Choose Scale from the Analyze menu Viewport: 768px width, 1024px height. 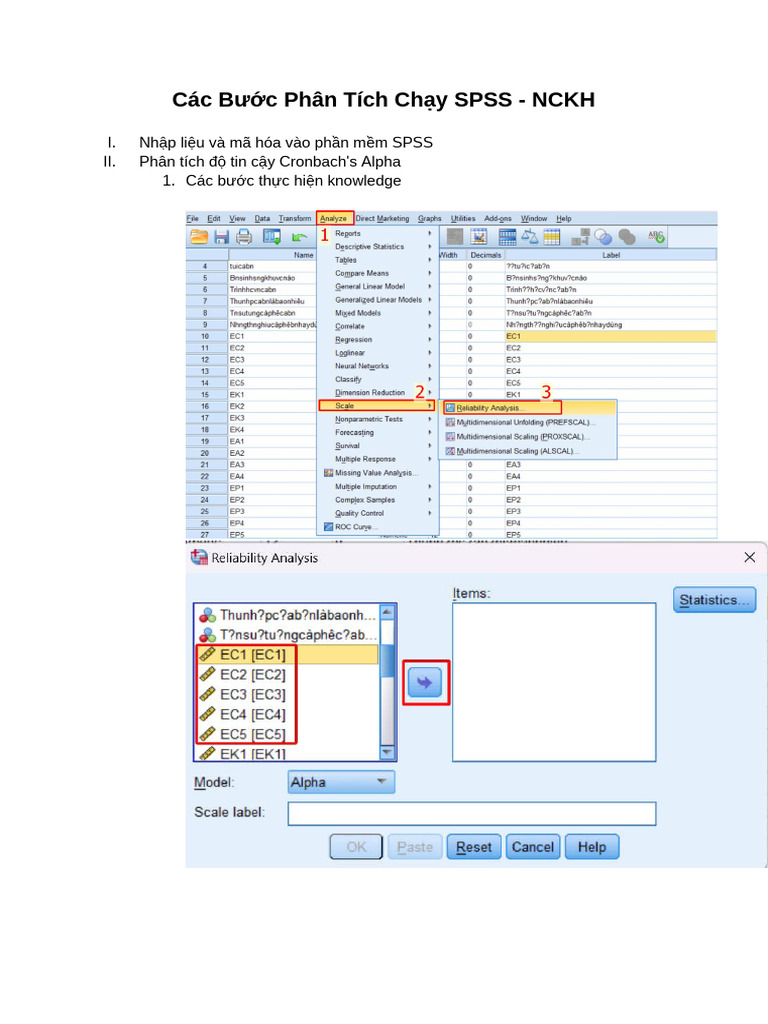[x=377, y=406]
